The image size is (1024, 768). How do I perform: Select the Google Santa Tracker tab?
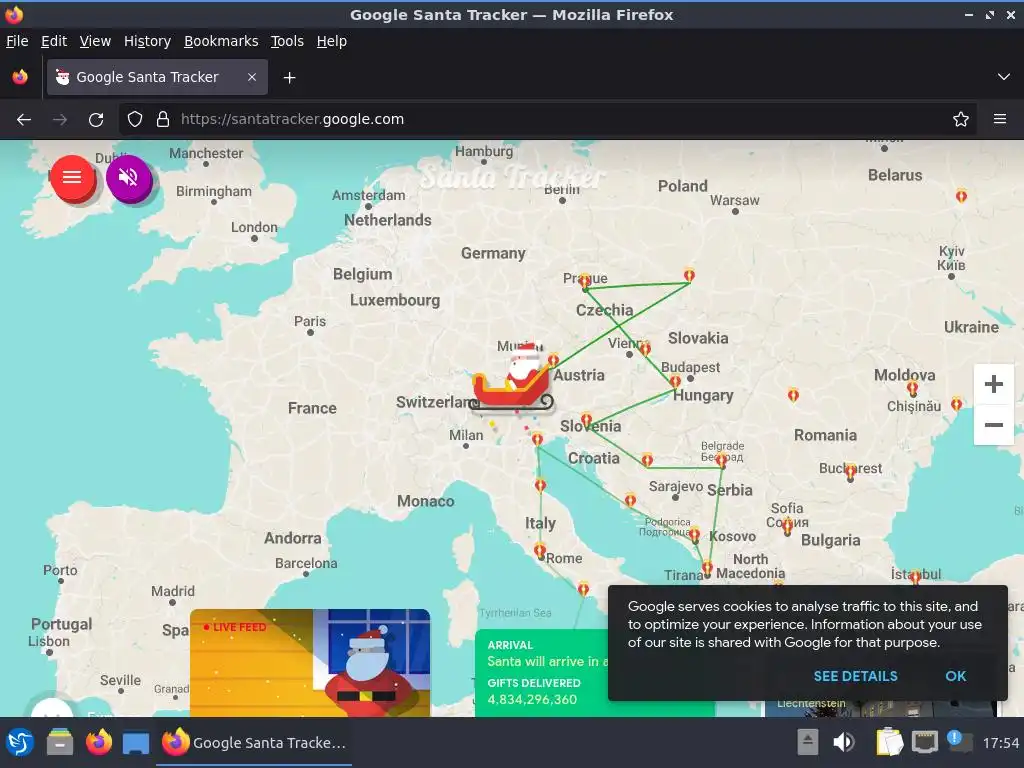coord(157,77)
